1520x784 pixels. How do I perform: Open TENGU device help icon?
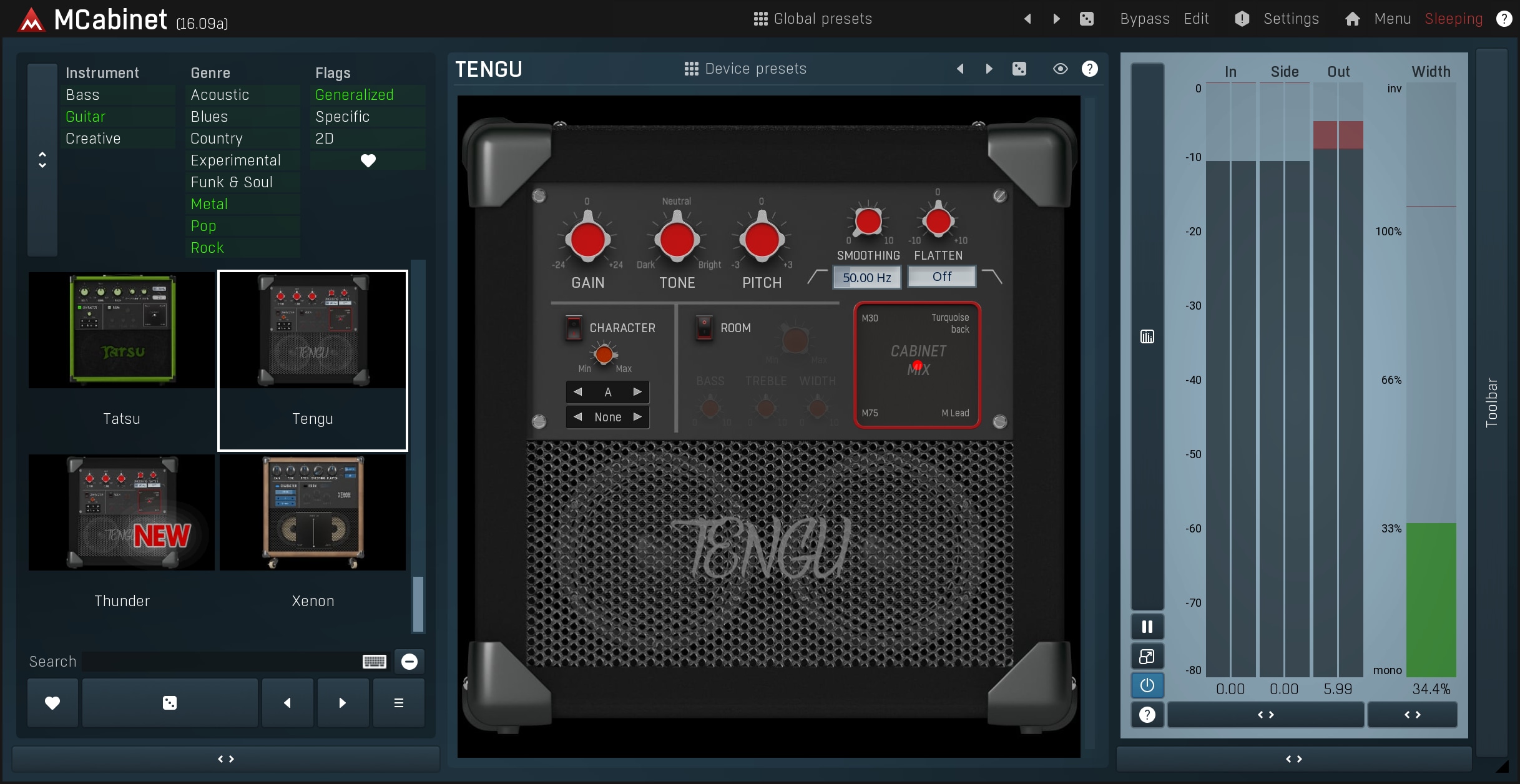point(1089,69)
